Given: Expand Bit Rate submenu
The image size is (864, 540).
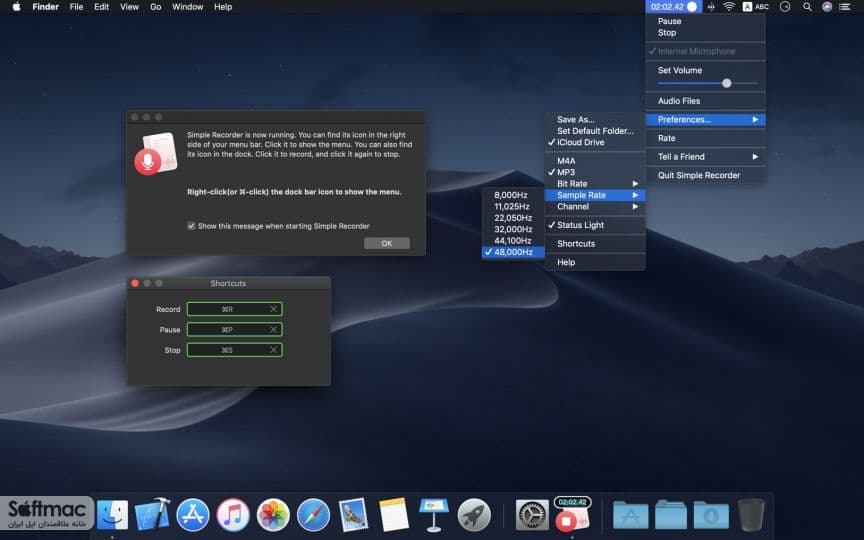Looking at the screenshot, I should [595, 183].
